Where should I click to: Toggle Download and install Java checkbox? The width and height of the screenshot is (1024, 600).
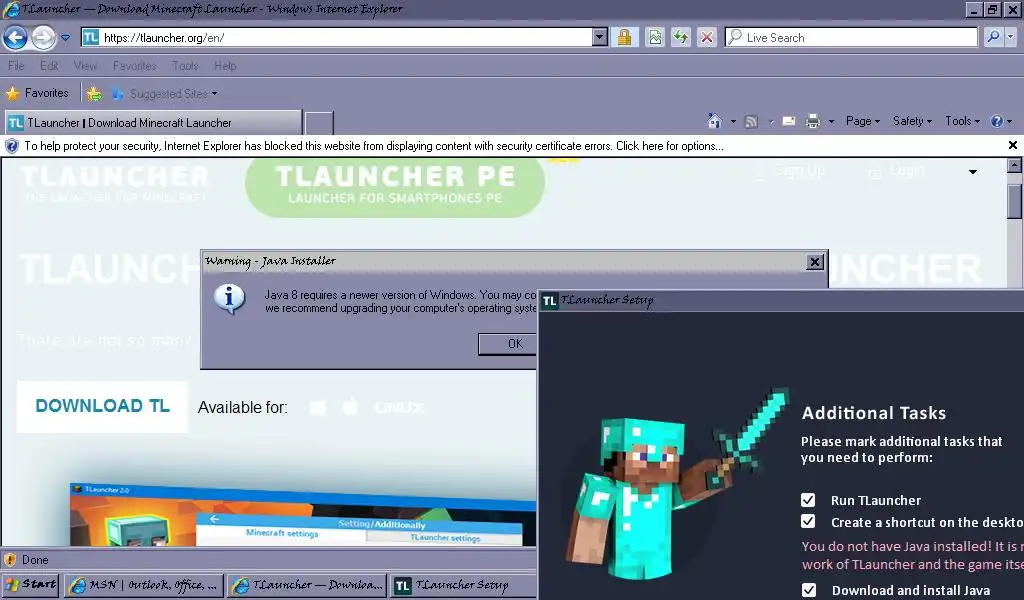click(808, 590)
